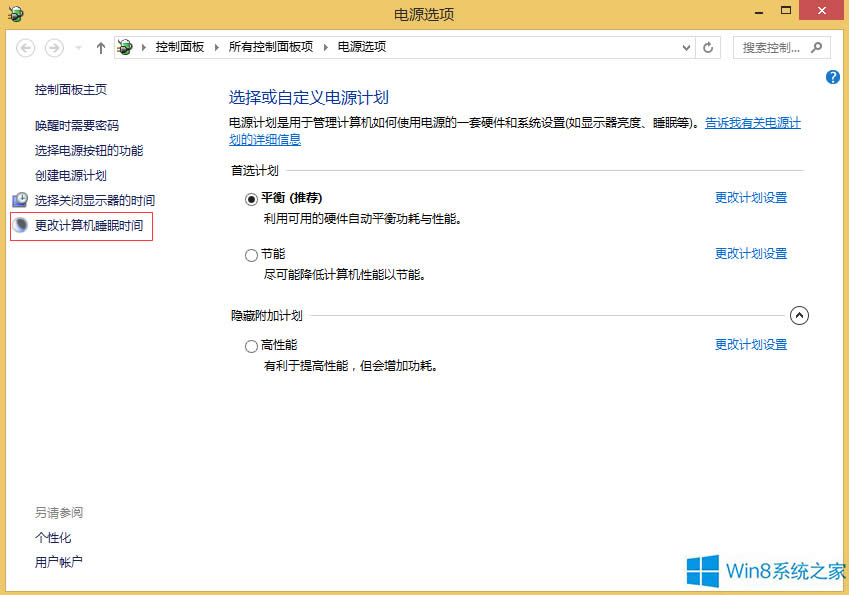Refresh the power options page
Viewport: 849px width, 595px height.
[708, 48]
